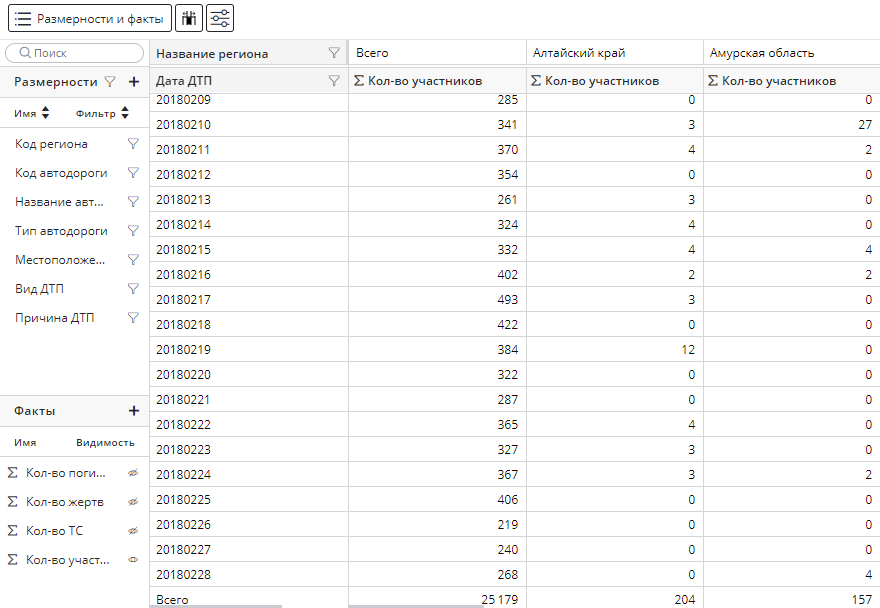This screenshot has width=880, height=608.
Task: Open the settings sliders icon in toolbar
Action: (221, 18)
